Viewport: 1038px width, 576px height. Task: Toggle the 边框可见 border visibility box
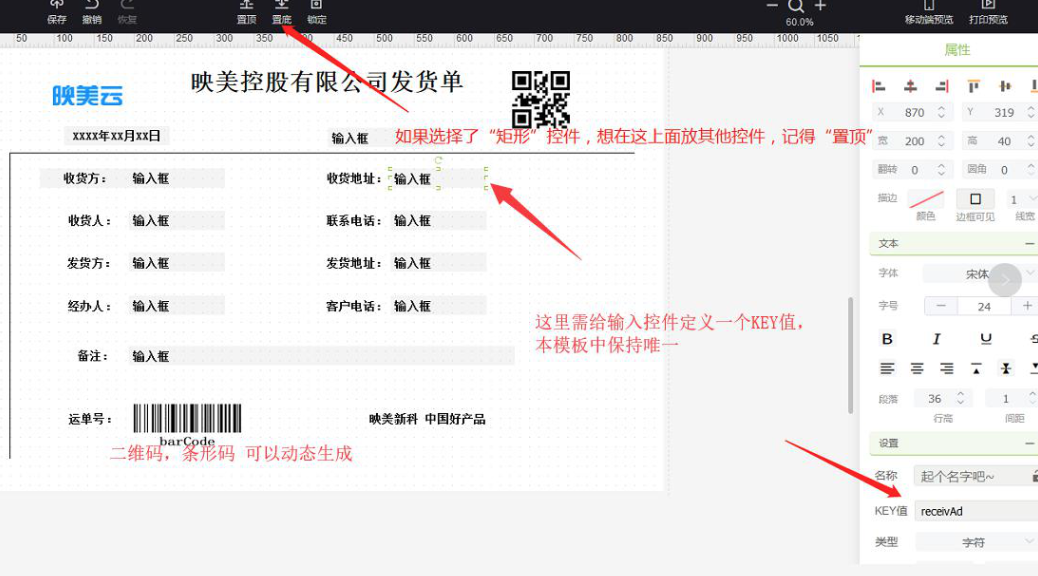[975, 199]
